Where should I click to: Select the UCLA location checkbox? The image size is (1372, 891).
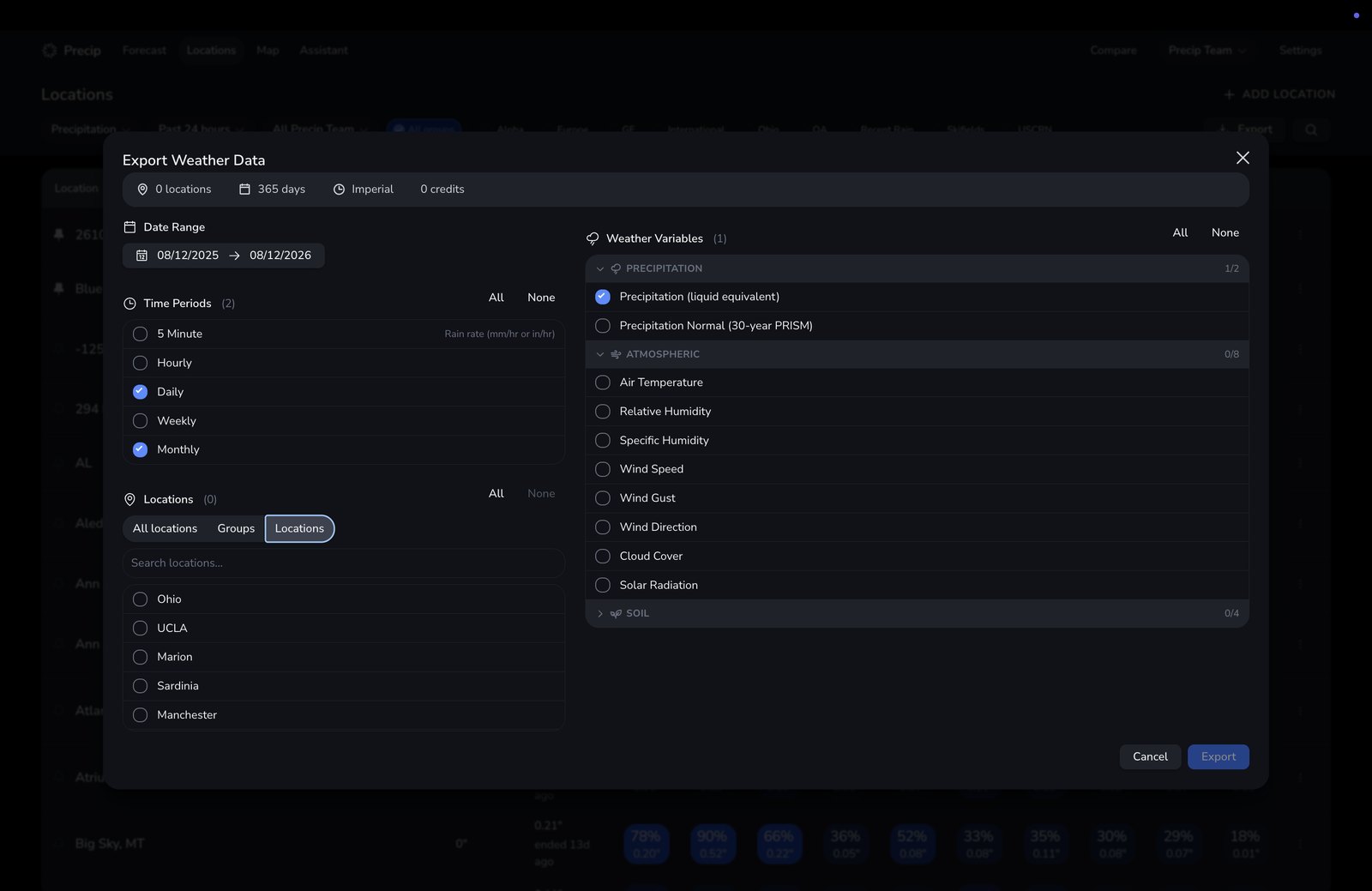click(x=141, y=628)
